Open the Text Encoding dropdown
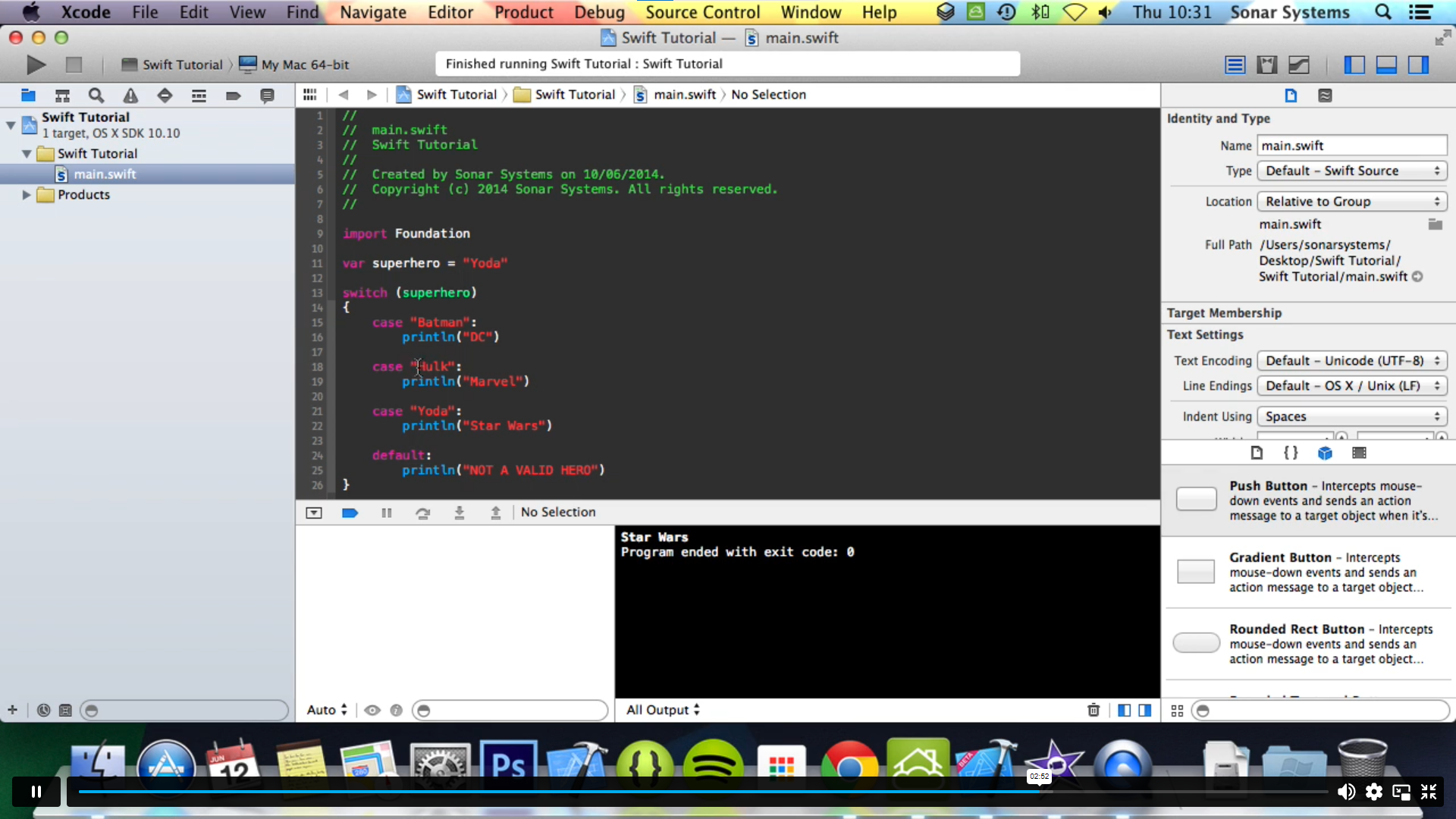This screenshot has width=1456, height=819. [x=1350, y=360]
